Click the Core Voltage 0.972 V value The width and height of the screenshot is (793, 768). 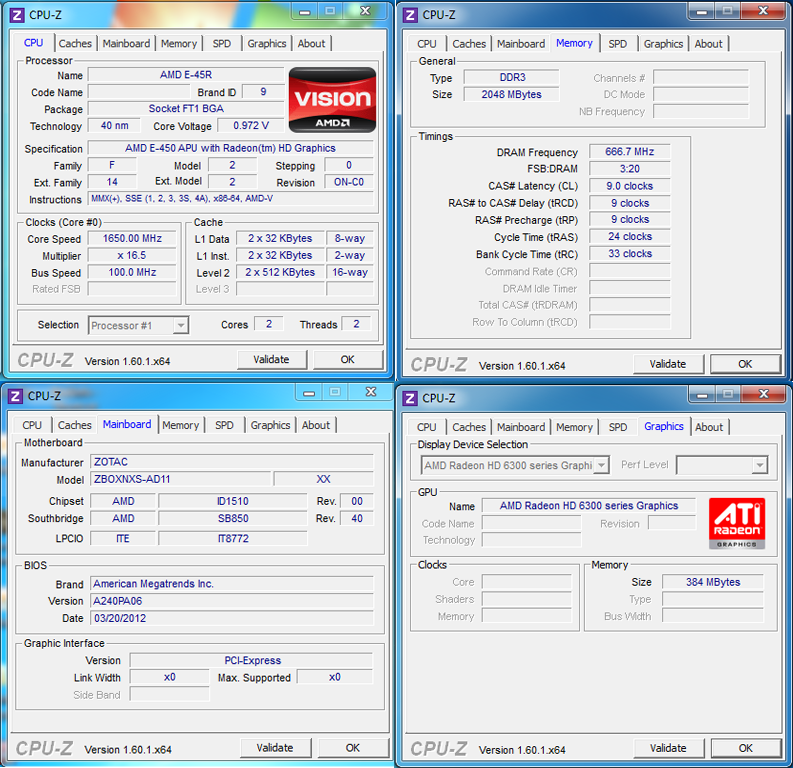pos(251,125)
